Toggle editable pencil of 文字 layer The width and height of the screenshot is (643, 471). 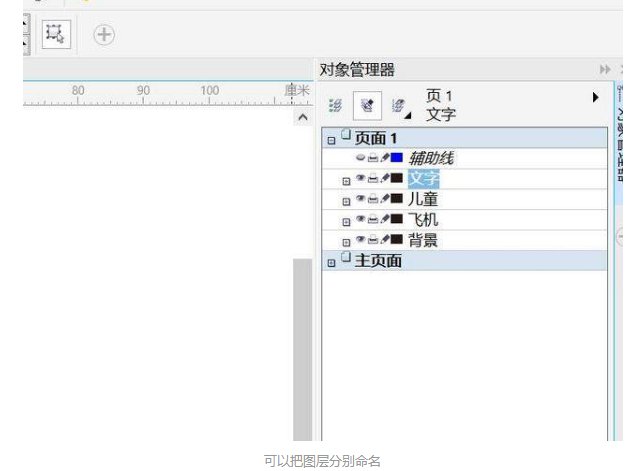[385, 178]
